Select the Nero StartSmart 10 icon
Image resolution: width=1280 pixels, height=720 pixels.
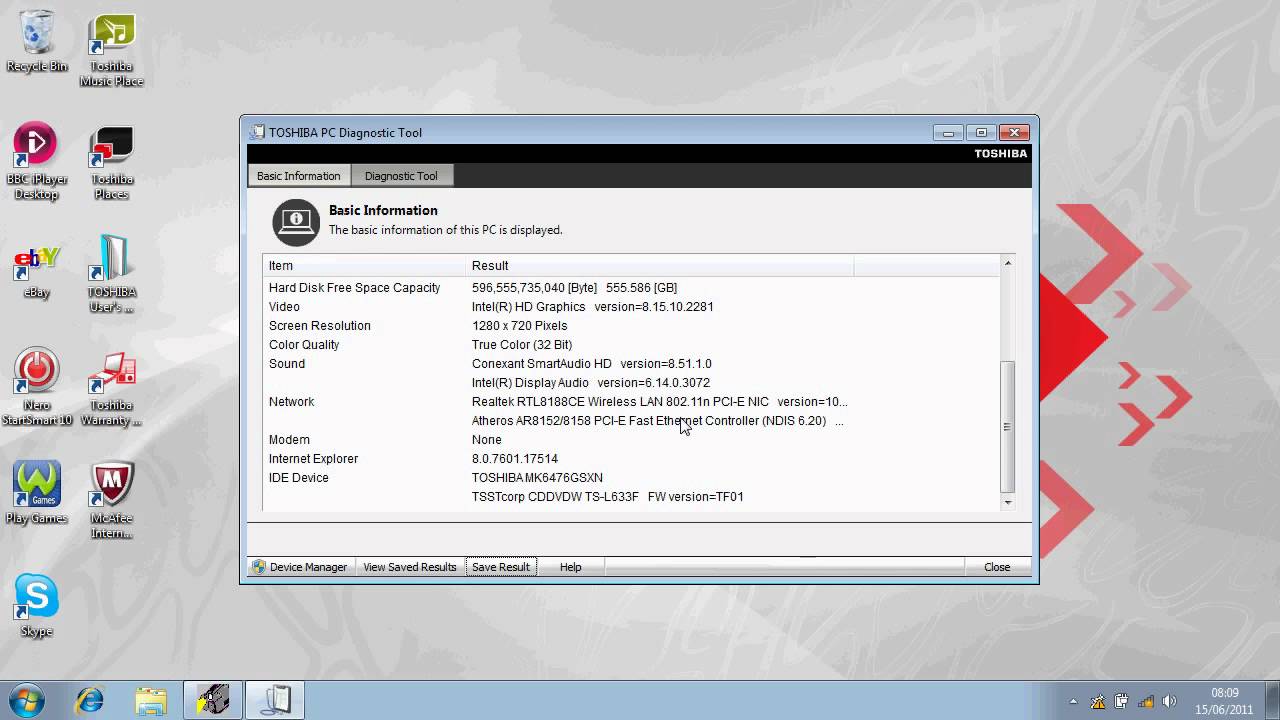pos(37,388)
